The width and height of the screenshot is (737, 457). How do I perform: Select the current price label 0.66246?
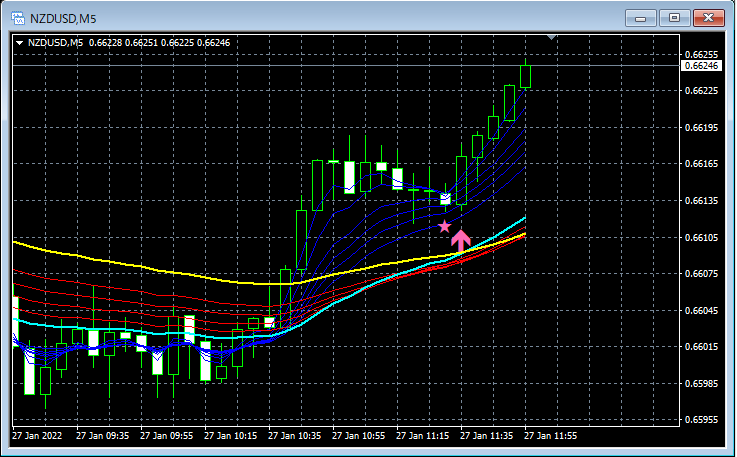pos(701,66)
